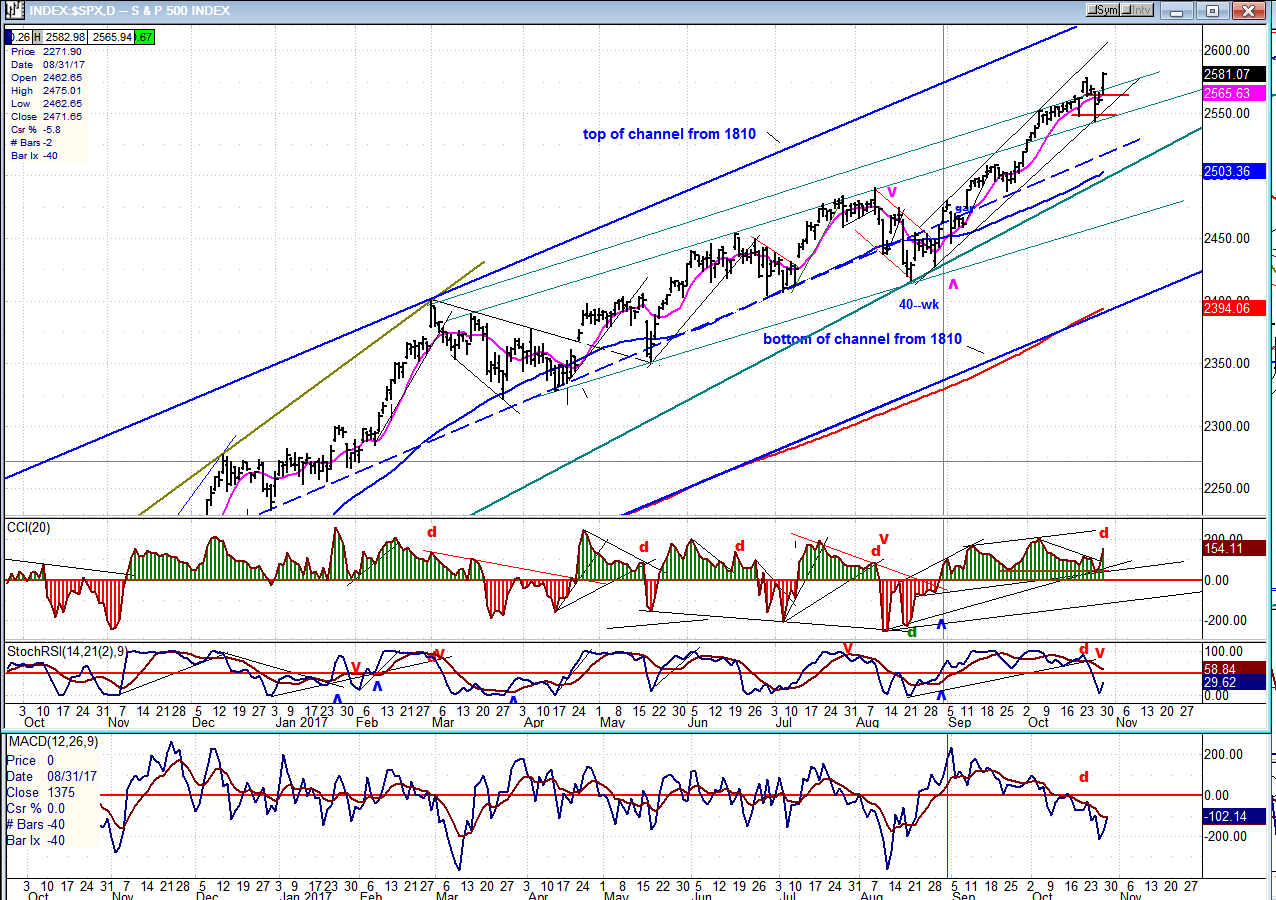The height and width of the screenshot is (900, 1276).
Task: Select 'bottom of channel from 1810' annotation
Action: point(862,339)
